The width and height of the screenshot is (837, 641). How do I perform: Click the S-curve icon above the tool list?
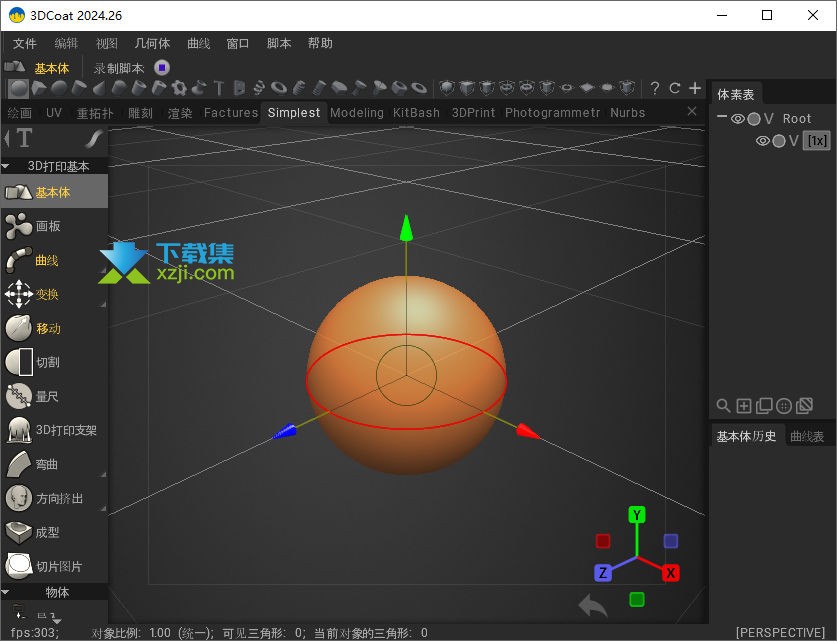(94, 139)
